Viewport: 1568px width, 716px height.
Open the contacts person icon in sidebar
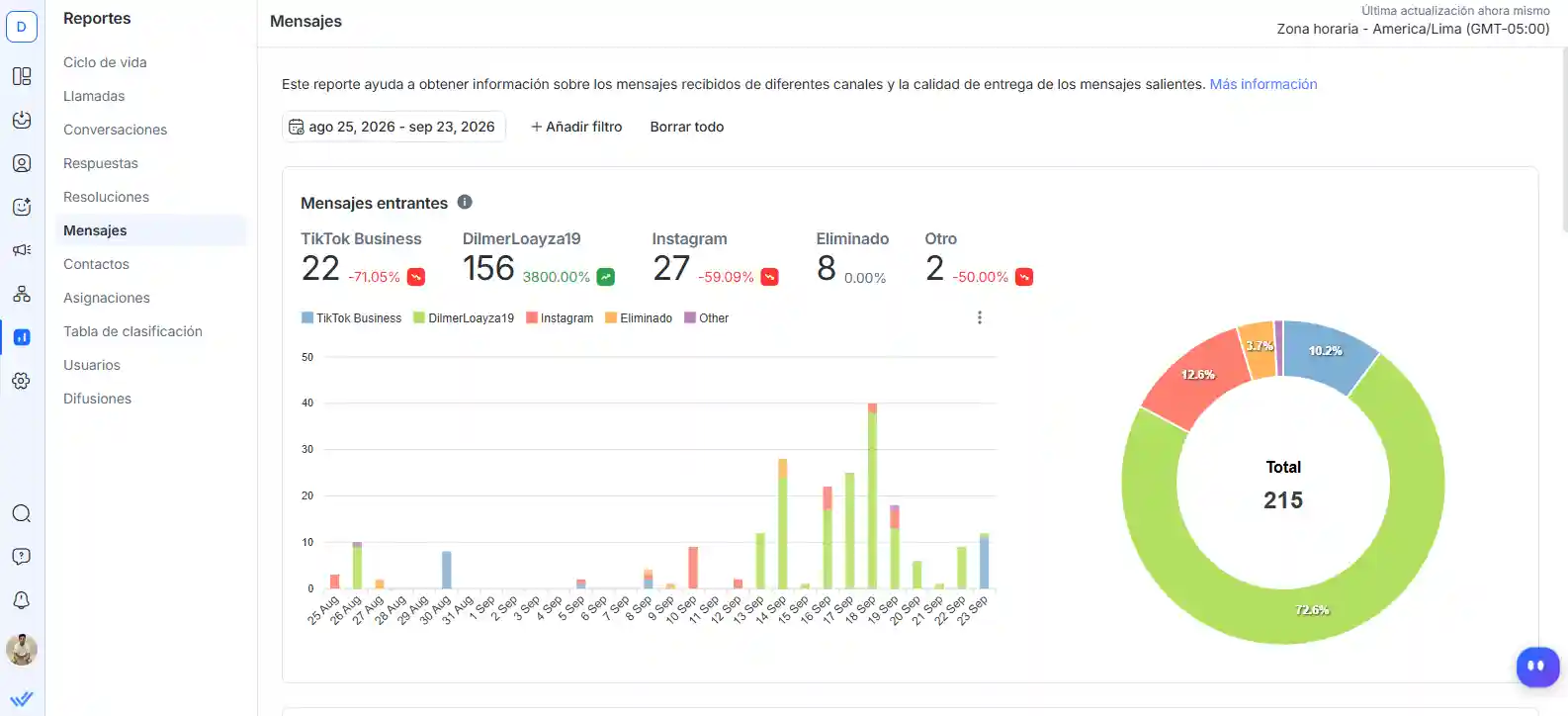22,163
